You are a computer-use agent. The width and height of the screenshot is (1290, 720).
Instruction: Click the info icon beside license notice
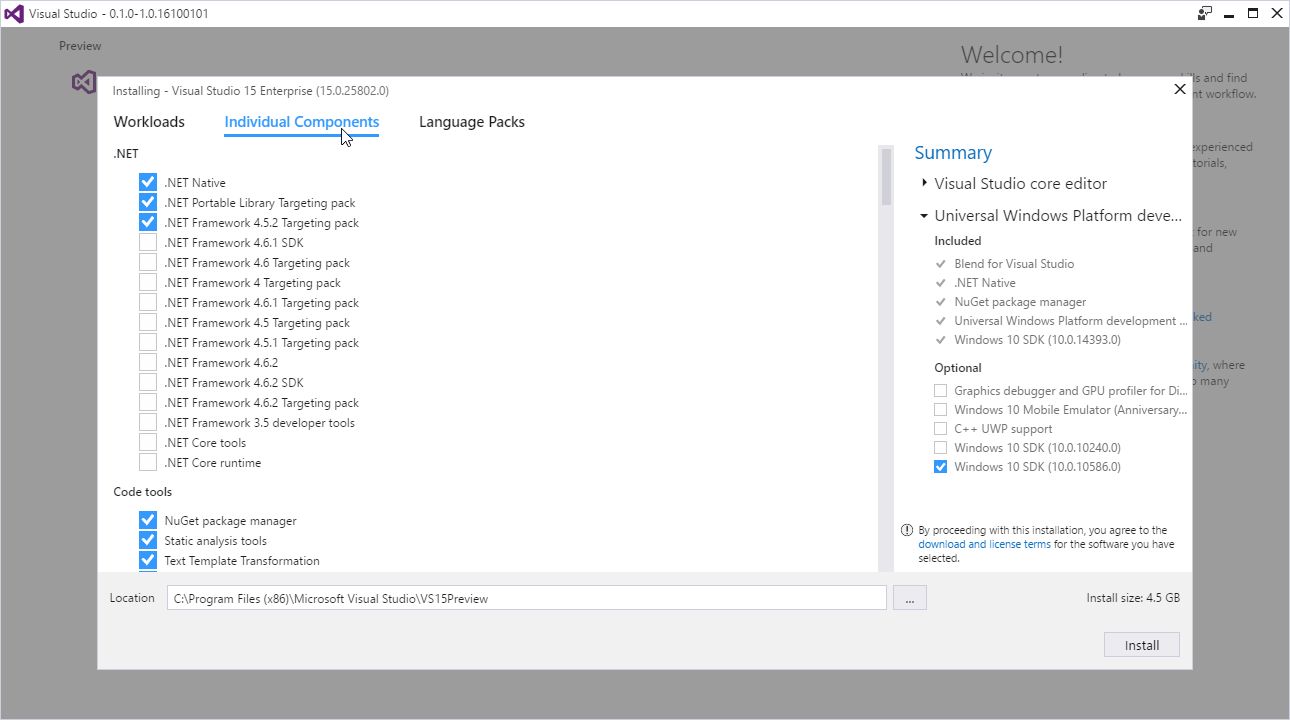coord(907,530)
